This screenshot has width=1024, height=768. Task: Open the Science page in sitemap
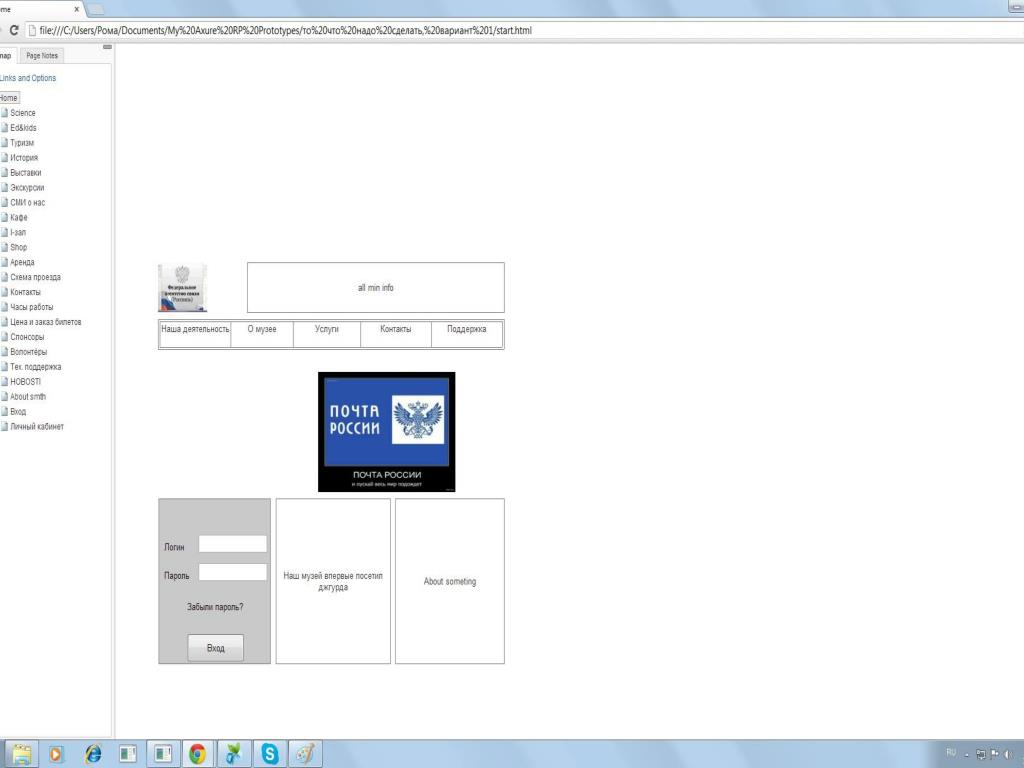click(x=23, y=113)
